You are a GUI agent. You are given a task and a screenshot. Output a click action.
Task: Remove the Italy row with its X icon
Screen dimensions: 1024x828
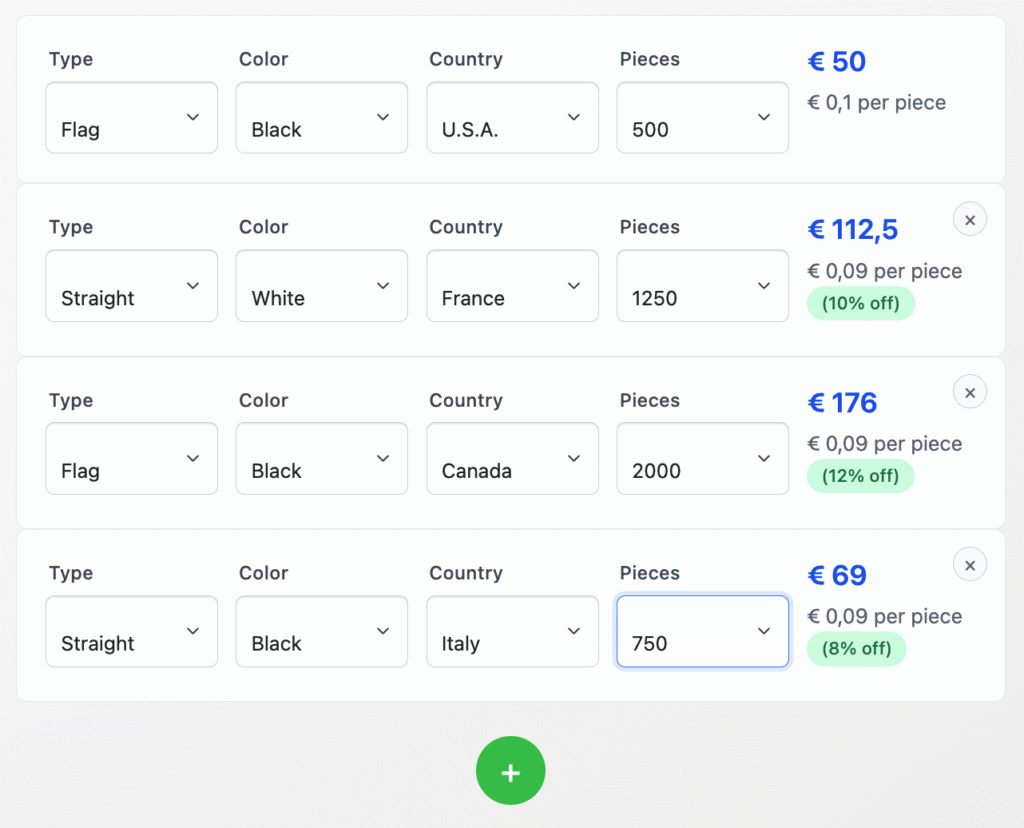(969, 565)
